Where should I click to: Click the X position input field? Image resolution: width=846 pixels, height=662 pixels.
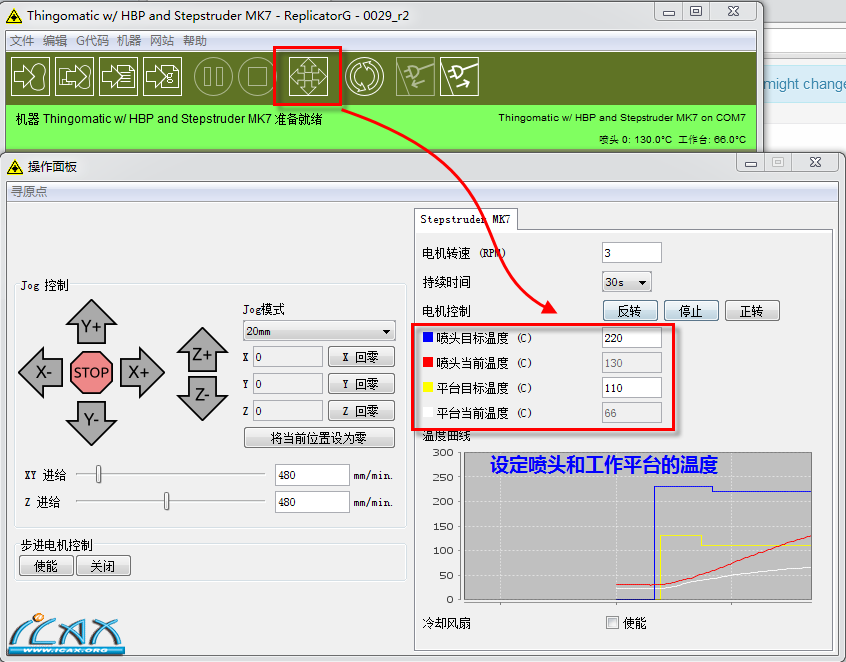coord(288,357)
